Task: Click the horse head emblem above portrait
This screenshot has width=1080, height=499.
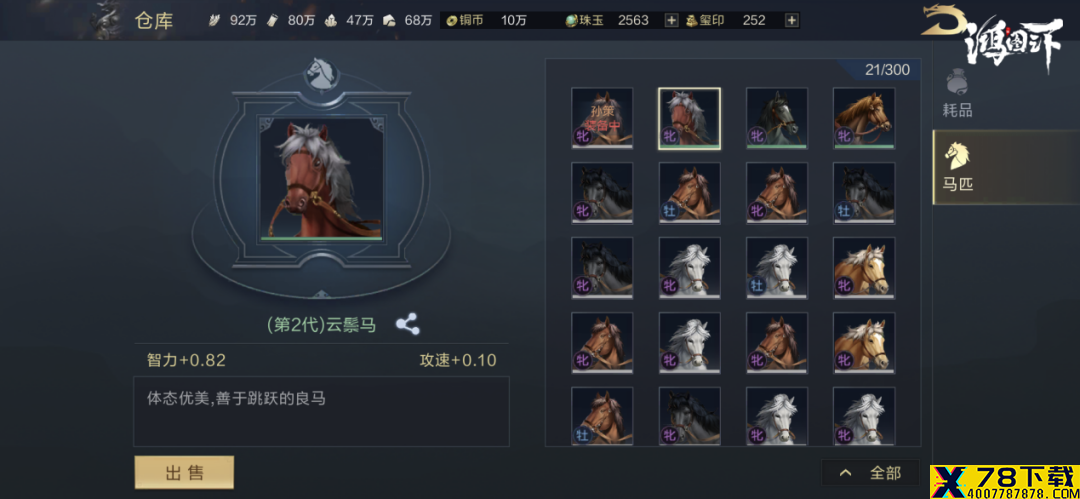Action: [x=323, y=74]
